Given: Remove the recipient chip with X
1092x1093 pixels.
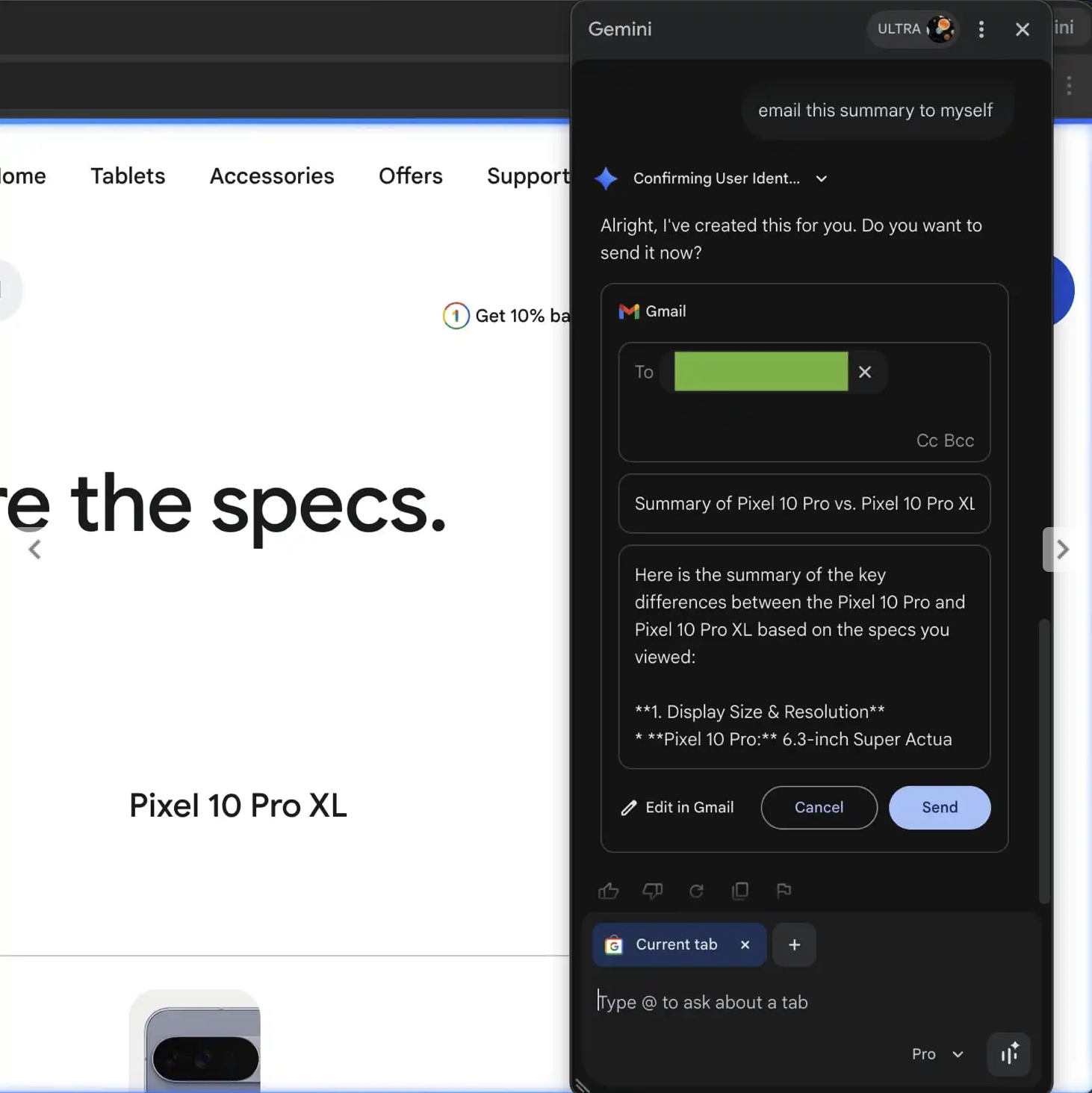Looking at the screenshot, I should click(864, 372).
